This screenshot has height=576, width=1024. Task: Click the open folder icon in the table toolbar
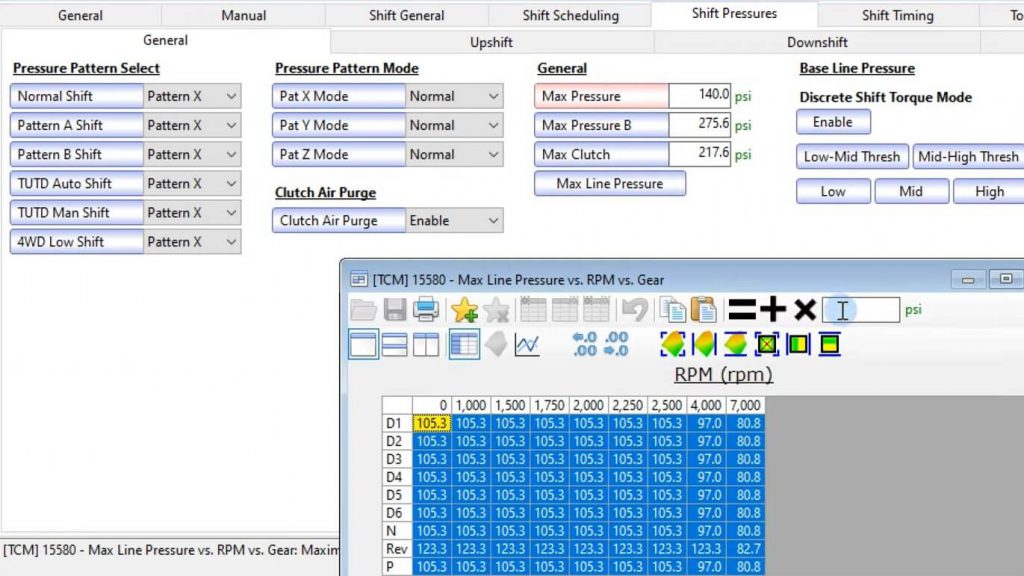363,310
